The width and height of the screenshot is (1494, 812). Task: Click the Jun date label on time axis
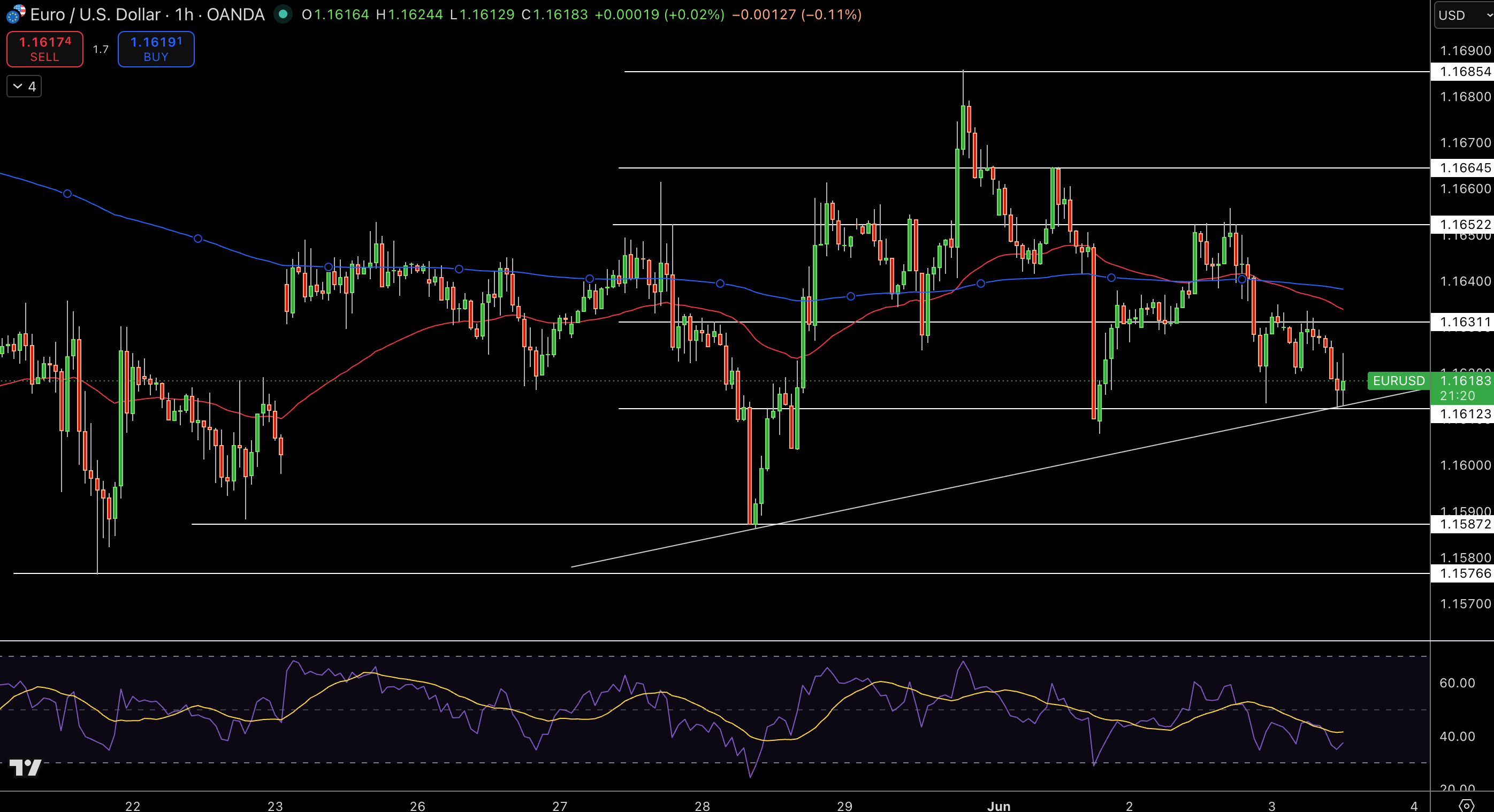click(998, 806)
